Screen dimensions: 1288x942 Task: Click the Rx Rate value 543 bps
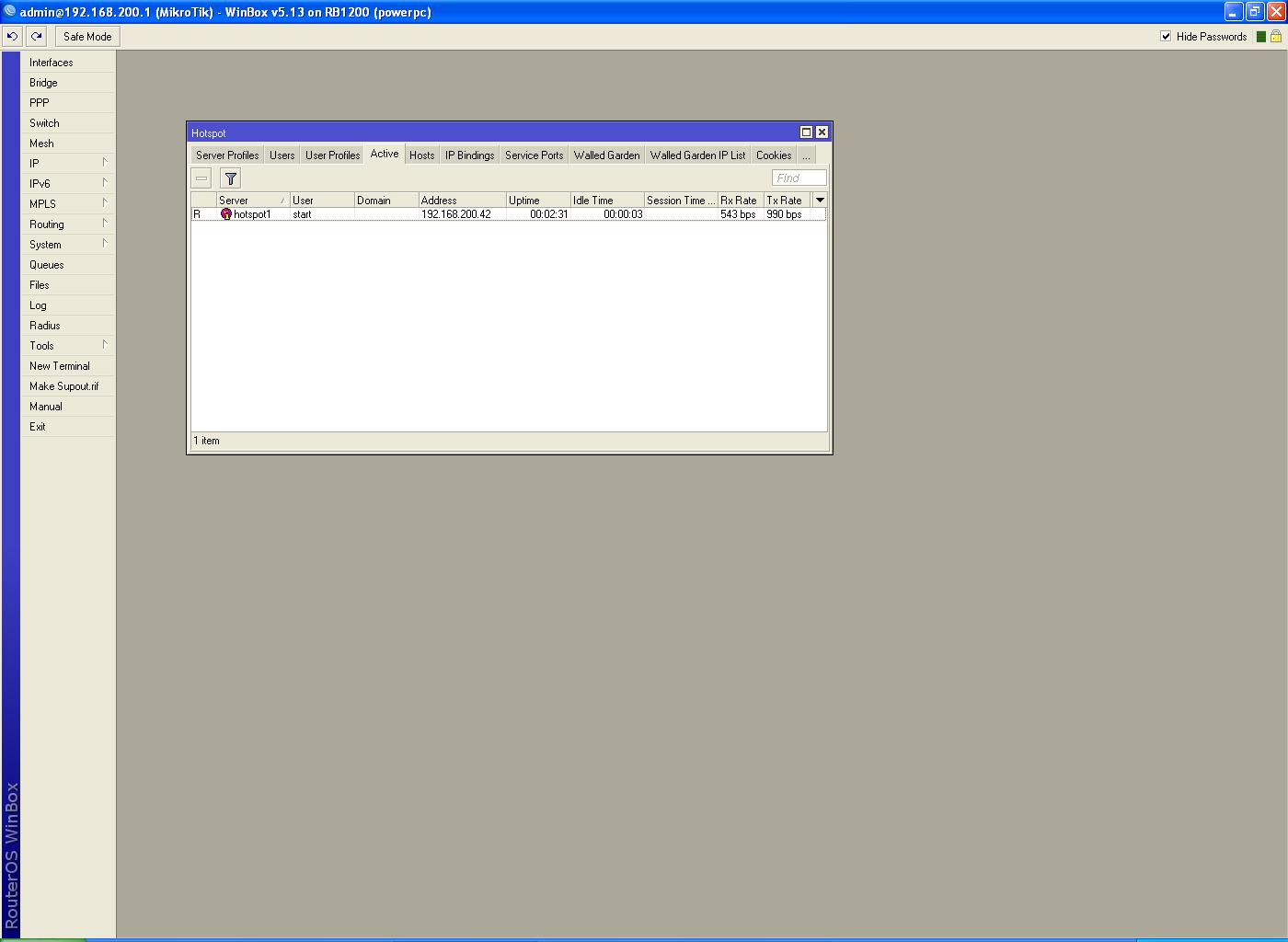pos(738,214)
